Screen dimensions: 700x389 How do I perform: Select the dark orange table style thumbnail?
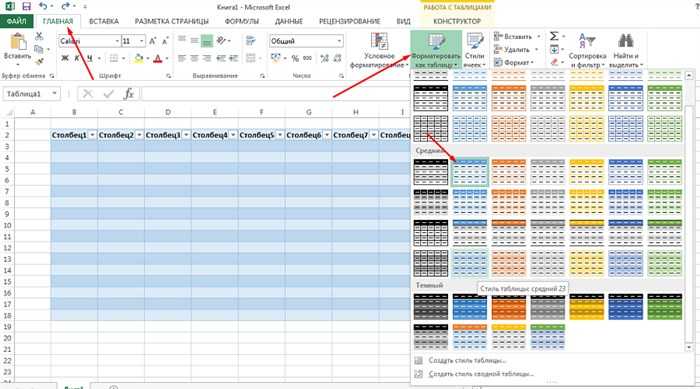click(509, 306)
